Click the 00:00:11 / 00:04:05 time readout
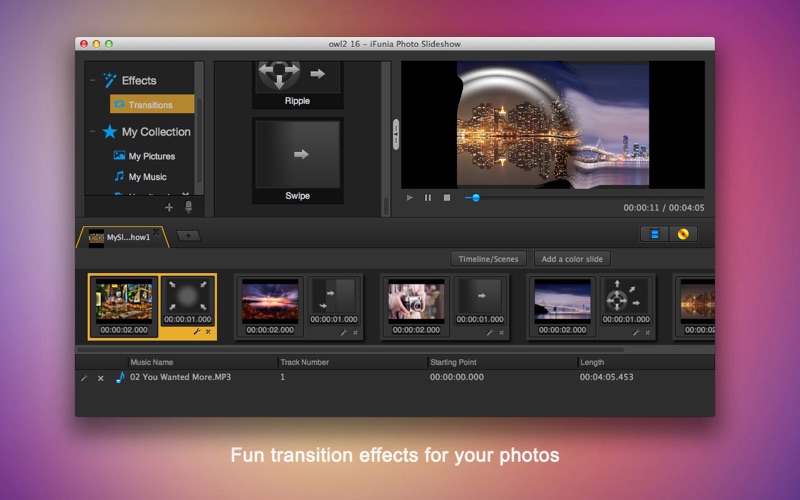The width and height of the screenshot is (800, 500). pos(663,208)
